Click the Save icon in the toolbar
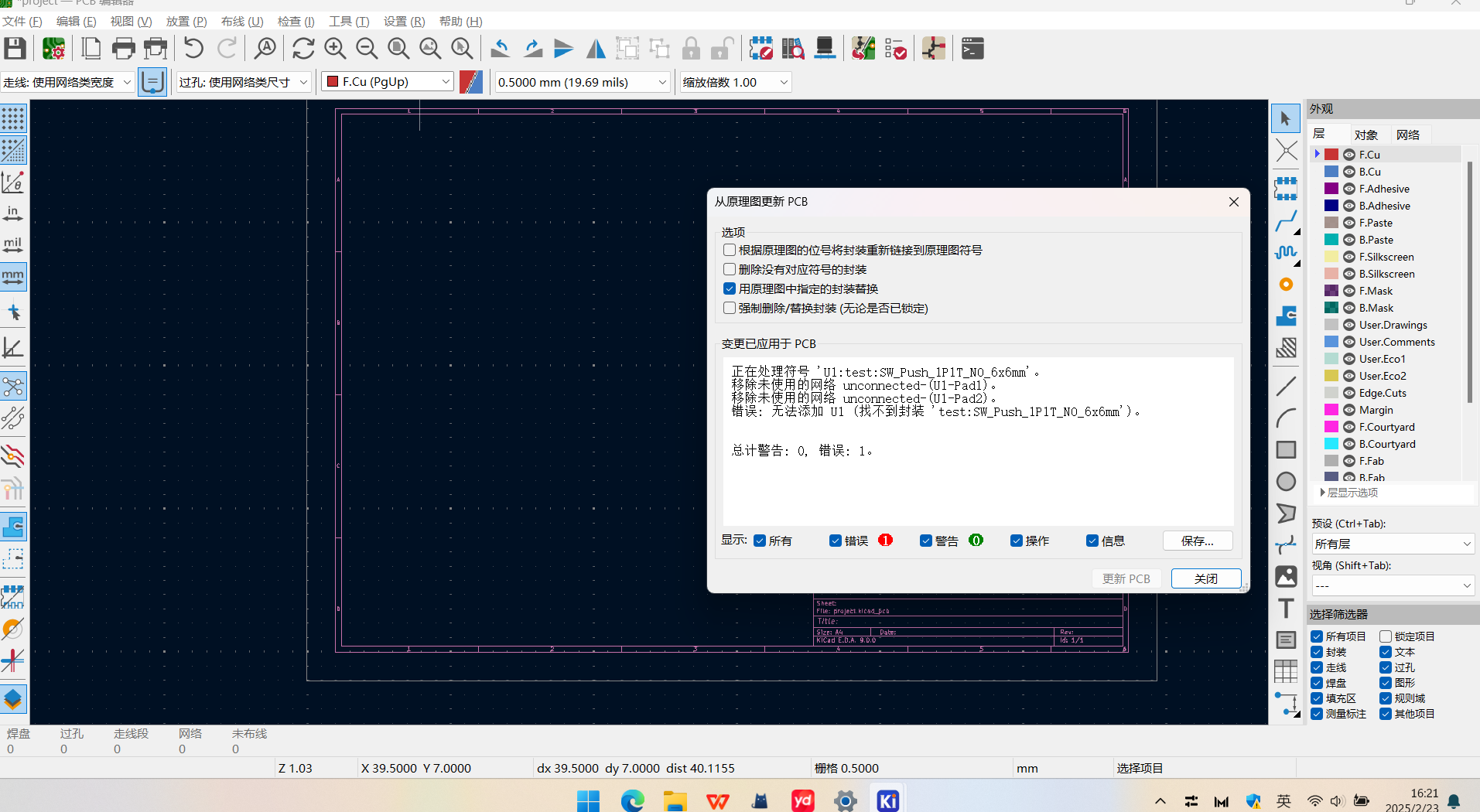Screen dimensions: 1480x812 (15, 49)
